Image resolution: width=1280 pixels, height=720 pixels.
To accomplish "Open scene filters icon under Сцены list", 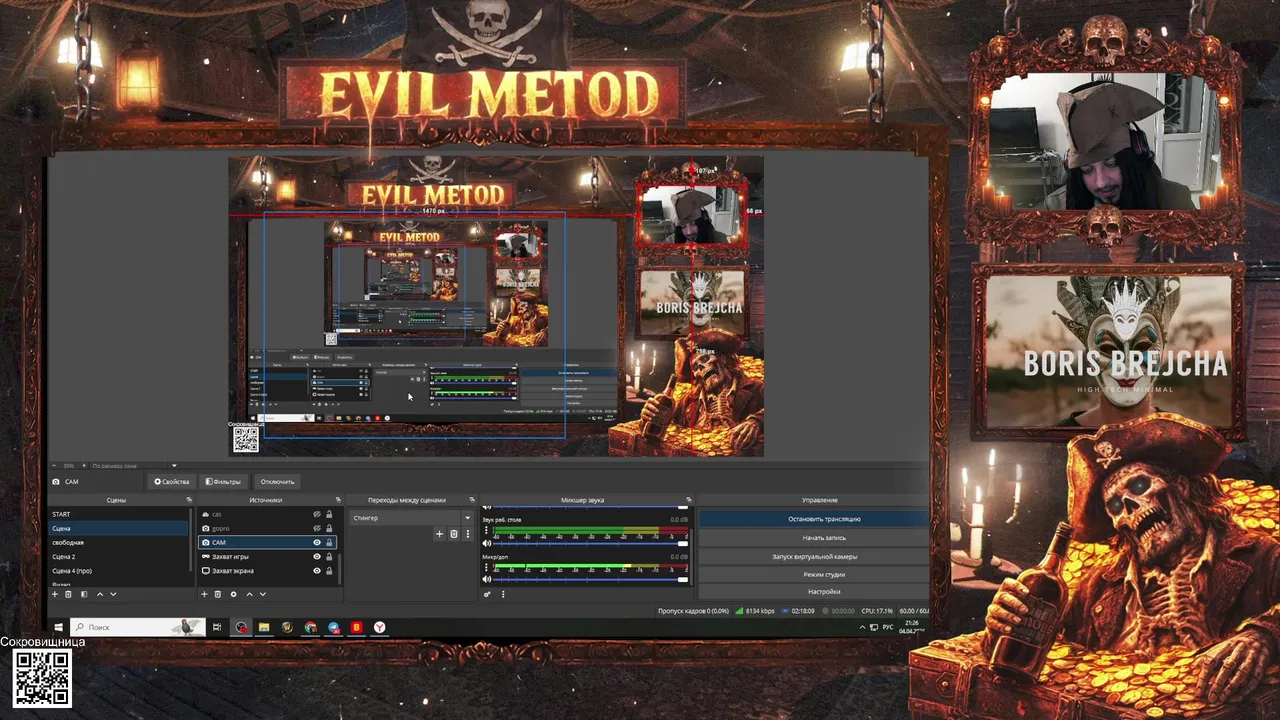I will click(84, 594).
